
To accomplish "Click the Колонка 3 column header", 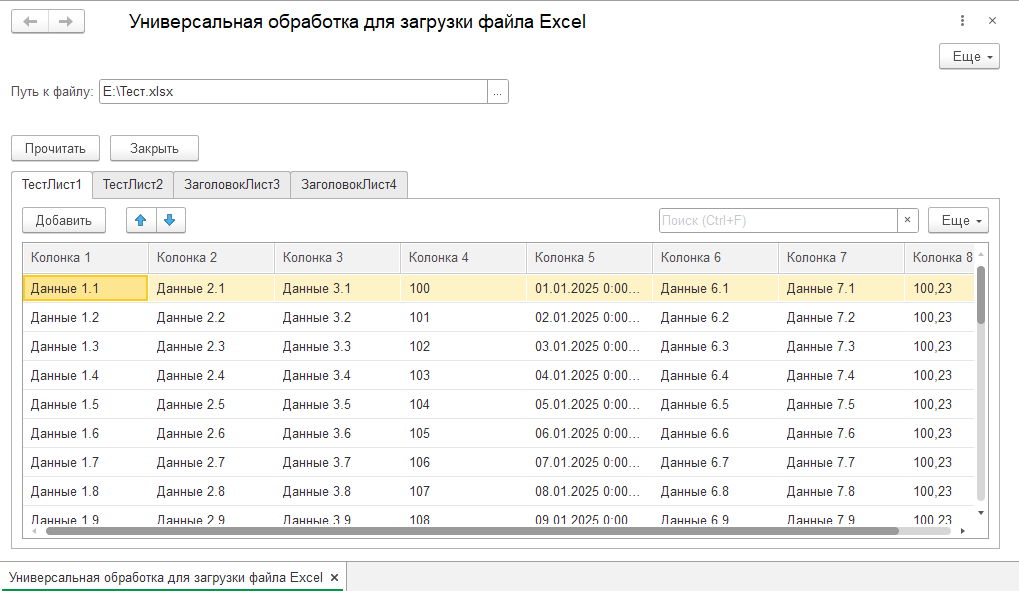I will (337, 257).
